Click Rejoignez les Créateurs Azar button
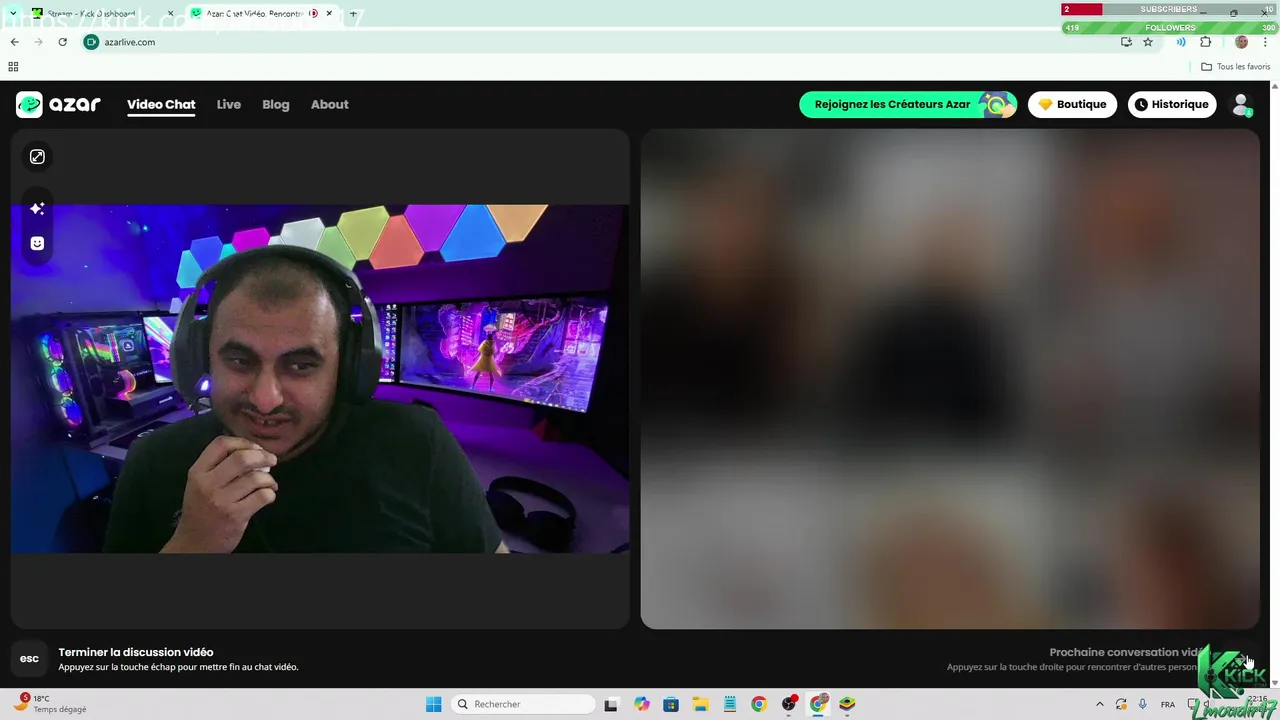This screenshot has width=1280, height=720. pyautogui.click(x=908, y=104)
